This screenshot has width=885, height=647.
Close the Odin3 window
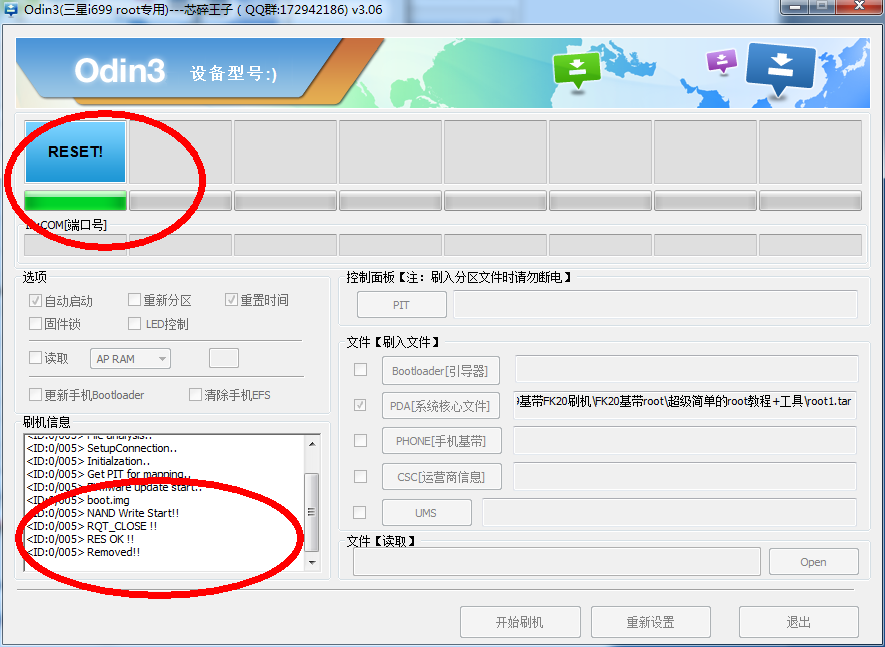click(x=859, y=6)
